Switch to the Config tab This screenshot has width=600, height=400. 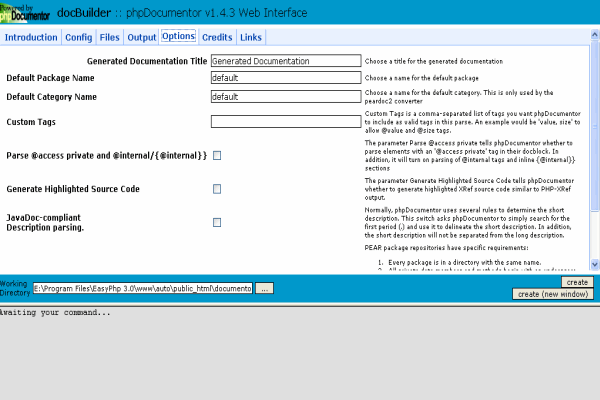tap(78, 37)
